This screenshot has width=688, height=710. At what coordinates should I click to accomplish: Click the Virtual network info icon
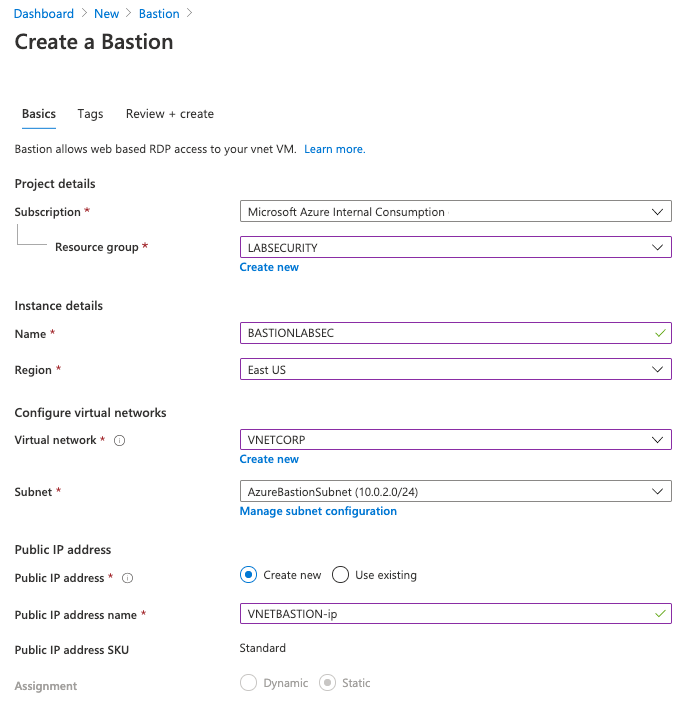point(120,441)
